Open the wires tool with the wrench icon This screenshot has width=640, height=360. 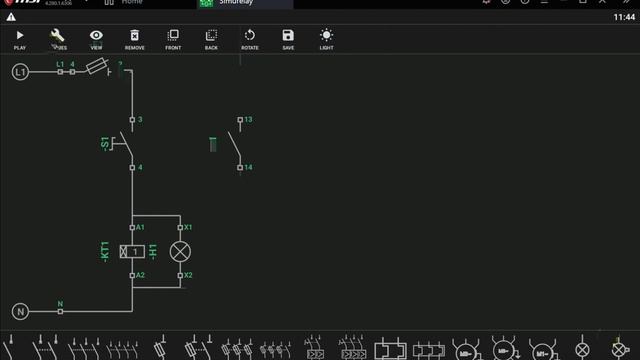pos(58,40)
